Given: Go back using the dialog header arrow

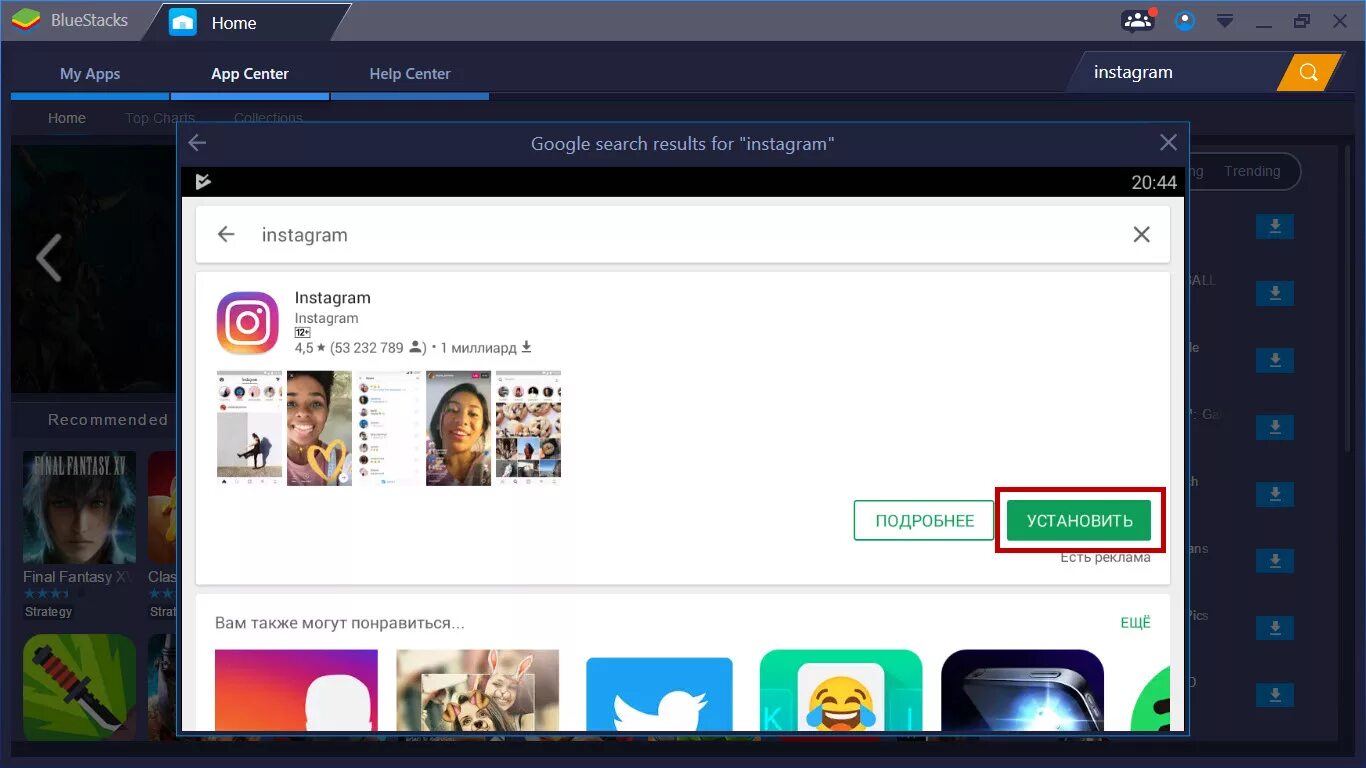Looking at the screenshot, I should 197,143.
